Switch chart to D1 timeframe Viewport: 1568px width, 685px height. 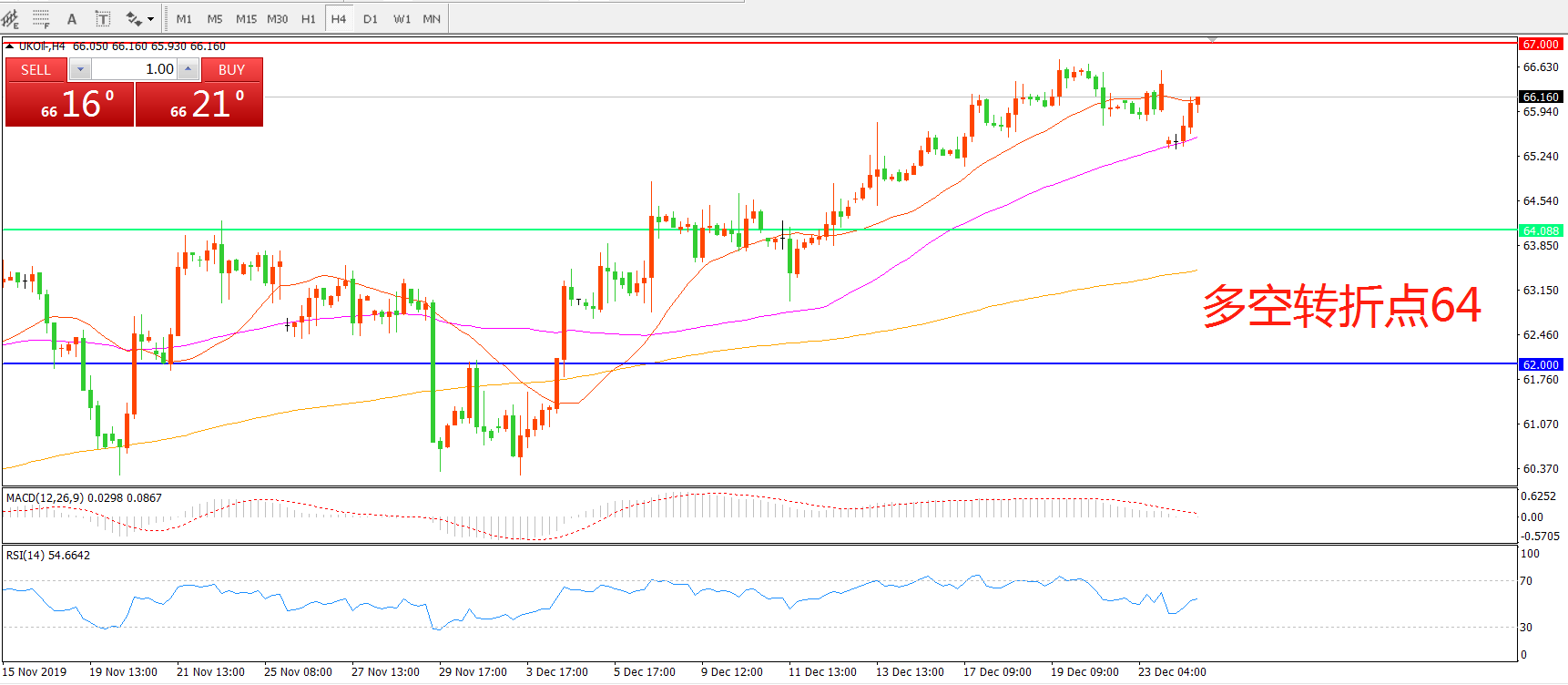(x=370, y=18)
